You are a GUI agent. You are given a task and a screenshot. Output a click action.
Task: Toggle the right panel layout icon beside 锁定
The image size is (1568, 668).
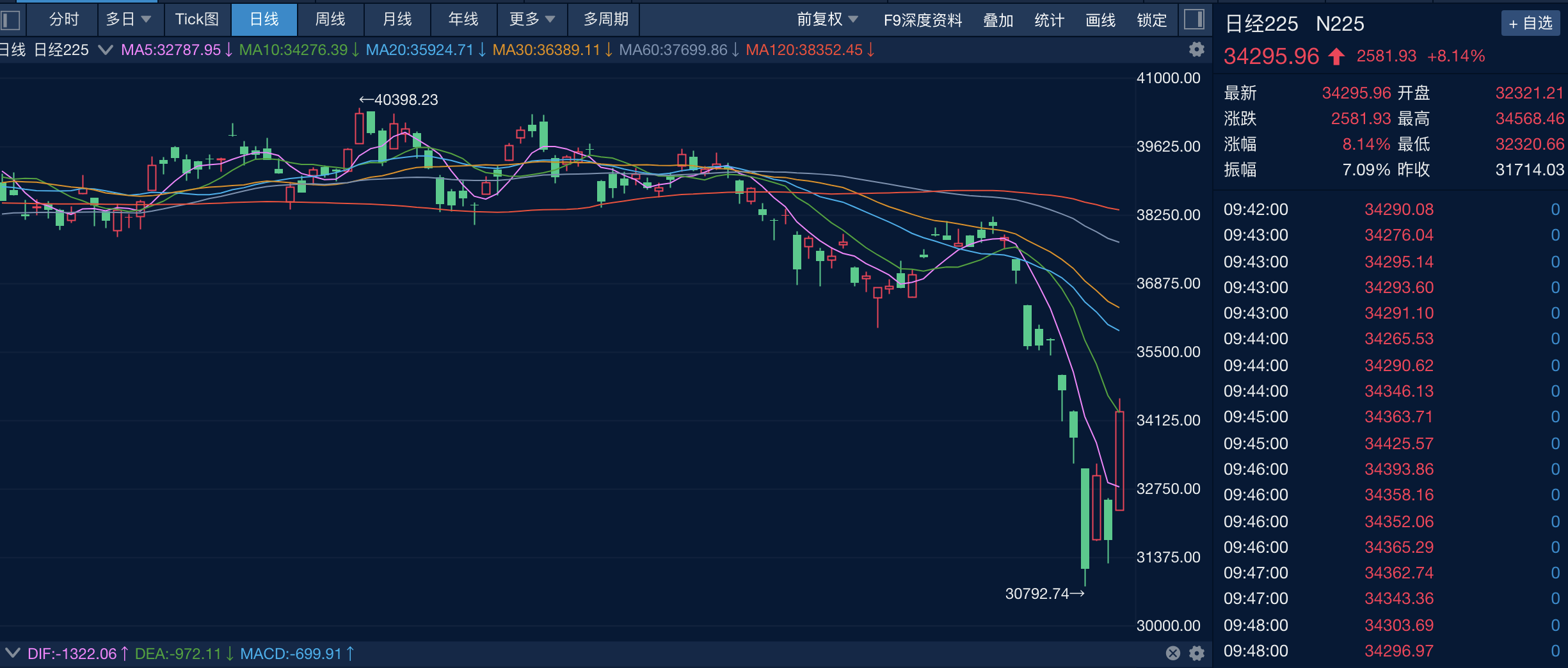[x=1196, y=20]
